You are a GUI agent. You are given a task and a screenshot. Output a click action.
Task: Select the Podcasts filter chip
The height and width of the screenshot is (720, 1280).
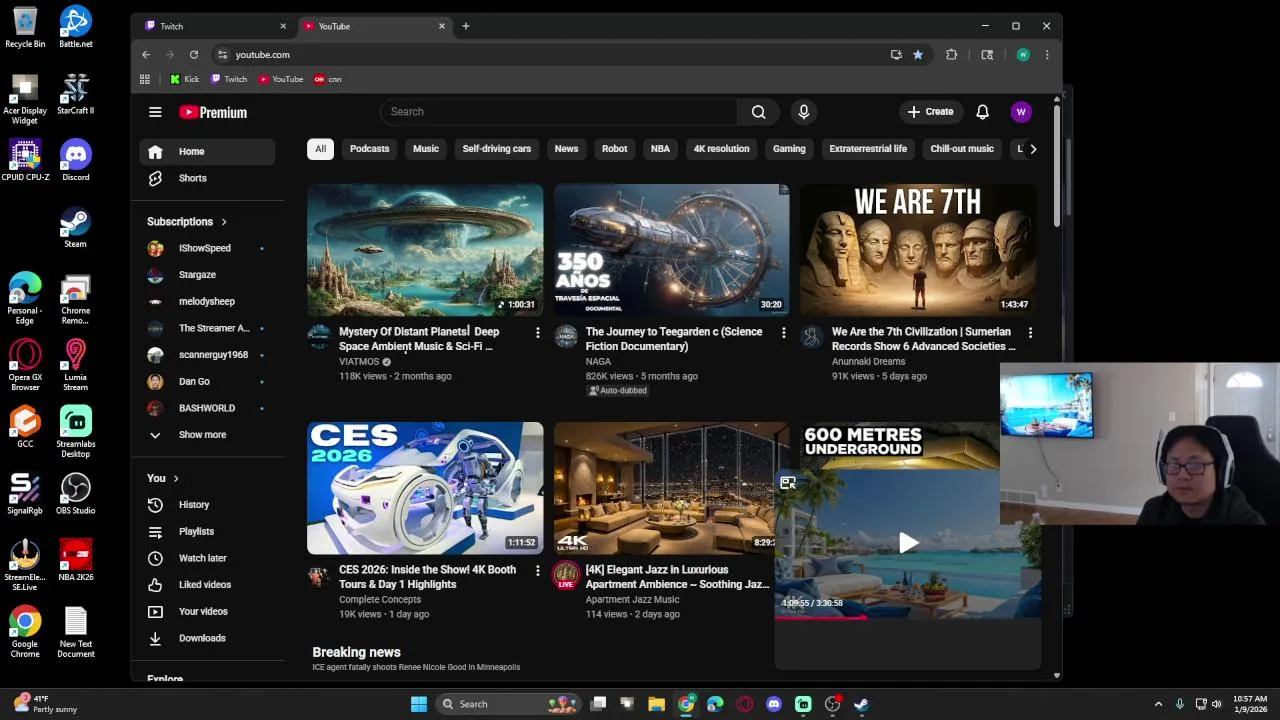pyautogui.click(x=369, y=149)
